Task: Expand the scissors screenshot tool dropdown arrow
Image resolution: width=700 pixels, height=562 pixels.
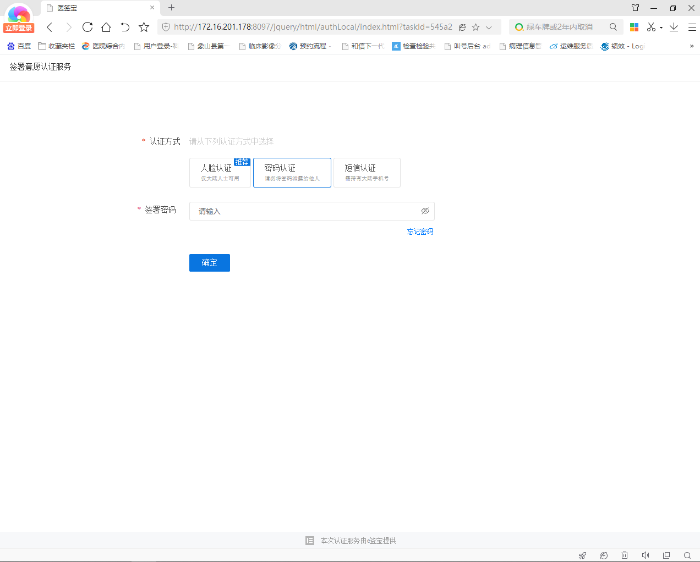Action: 661,28
